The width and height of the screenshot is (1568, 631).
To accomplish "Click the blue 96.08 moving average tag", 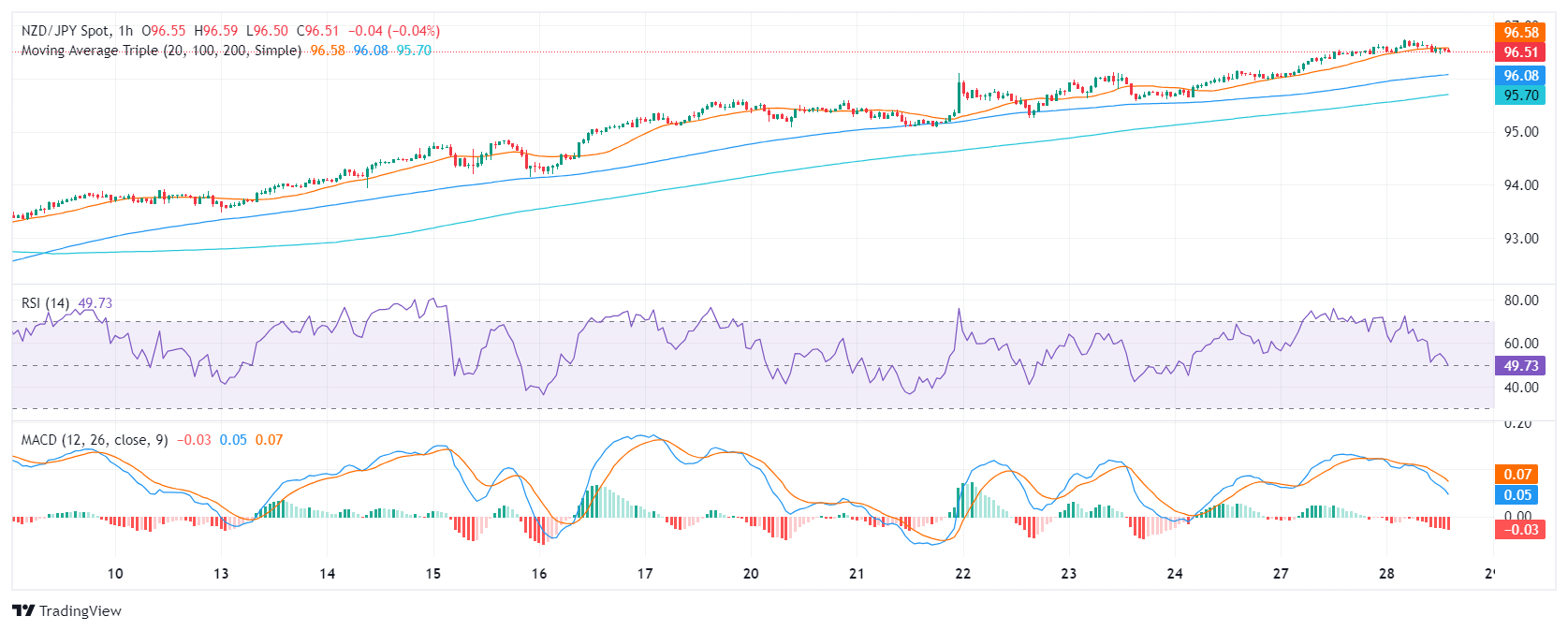I will (x=1520, y=76).
